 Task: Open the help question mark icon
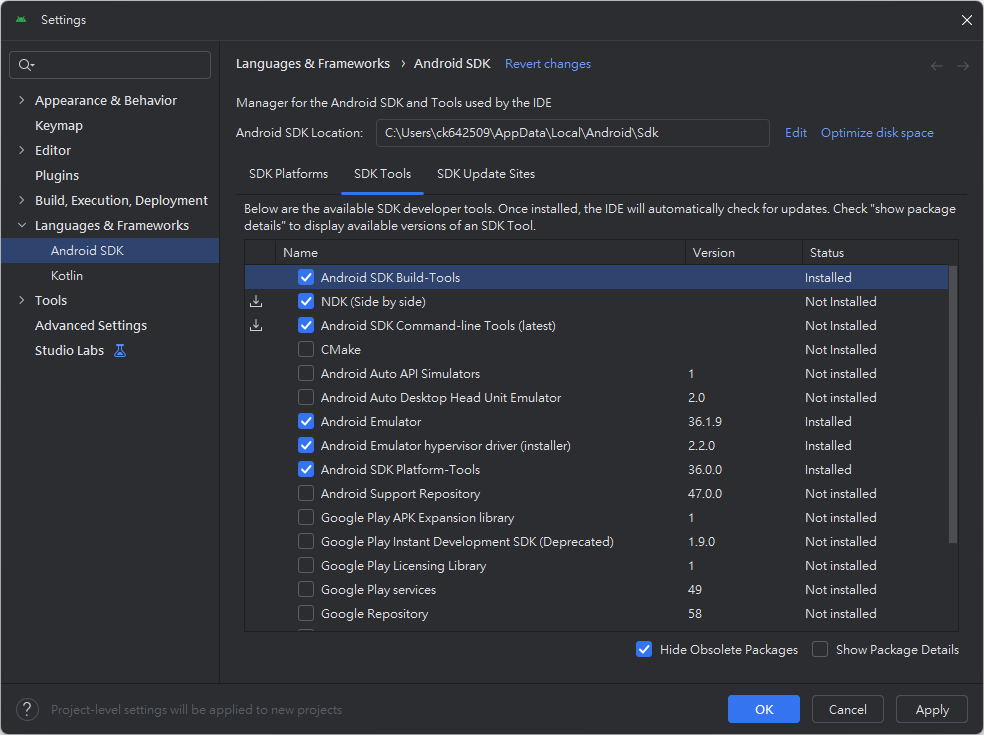[x=27, y=709]
